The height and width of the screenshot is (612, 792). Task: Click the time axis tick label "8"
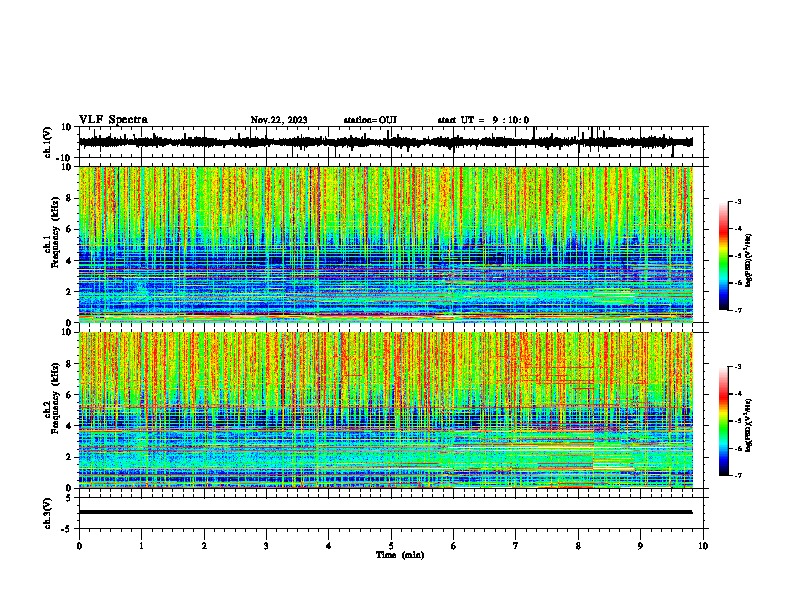click(578, 546)
